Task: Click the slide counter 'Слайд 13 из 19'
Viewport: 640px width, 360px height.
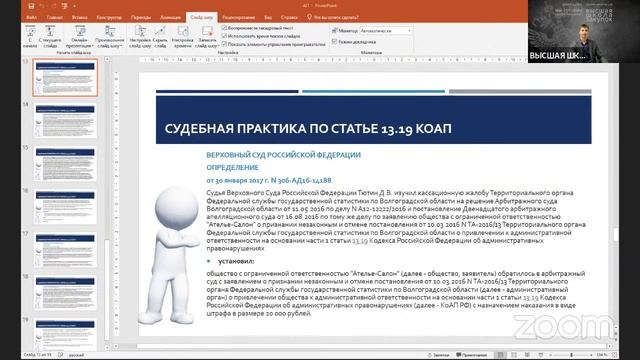Action: pyautogui.click(x=38, y=355)
